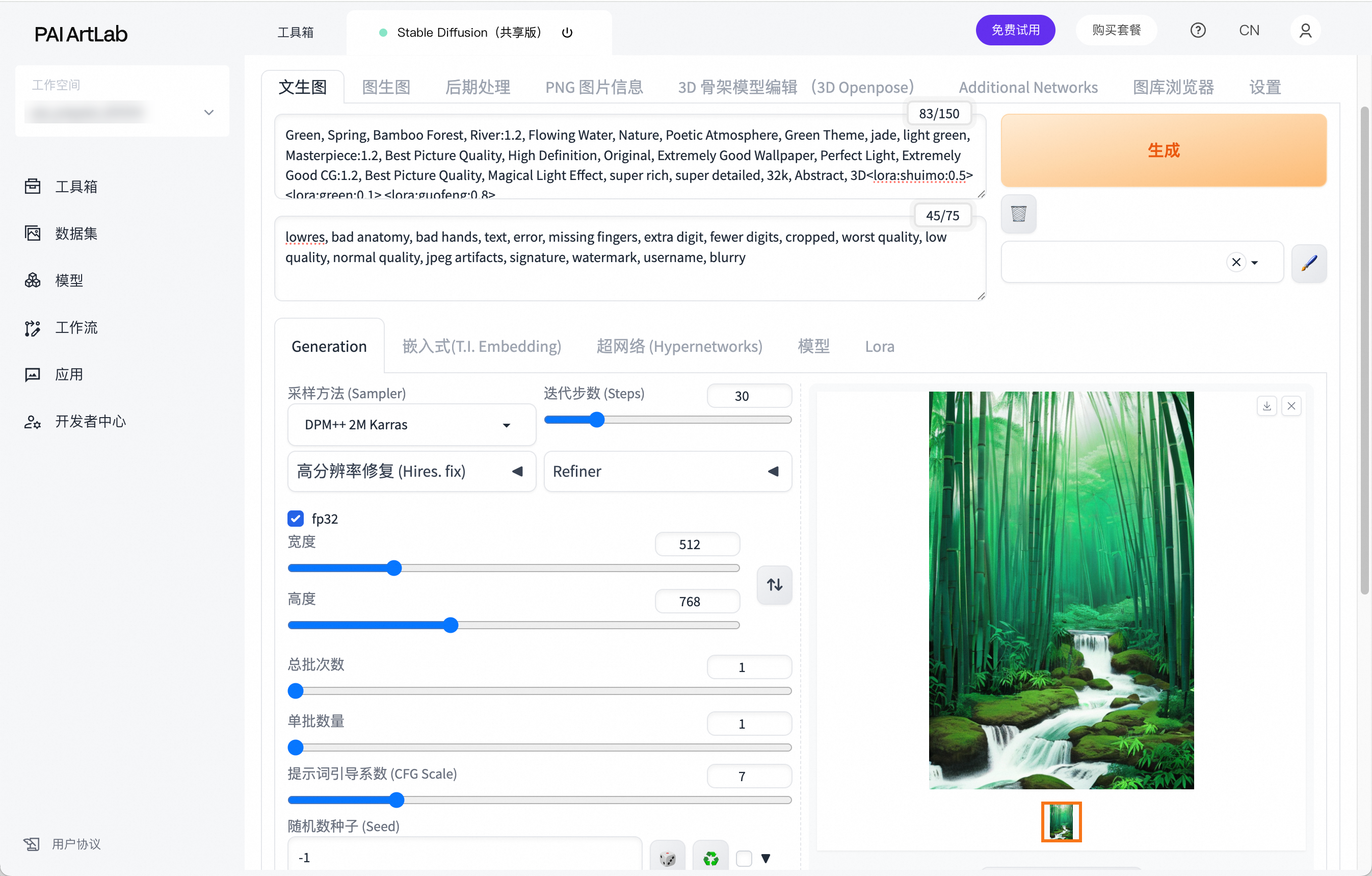This screenshot has width=1372, height=876.
Task: Open the DPM++ 2M Karras sampler dropdown
Action: point(411,425)
